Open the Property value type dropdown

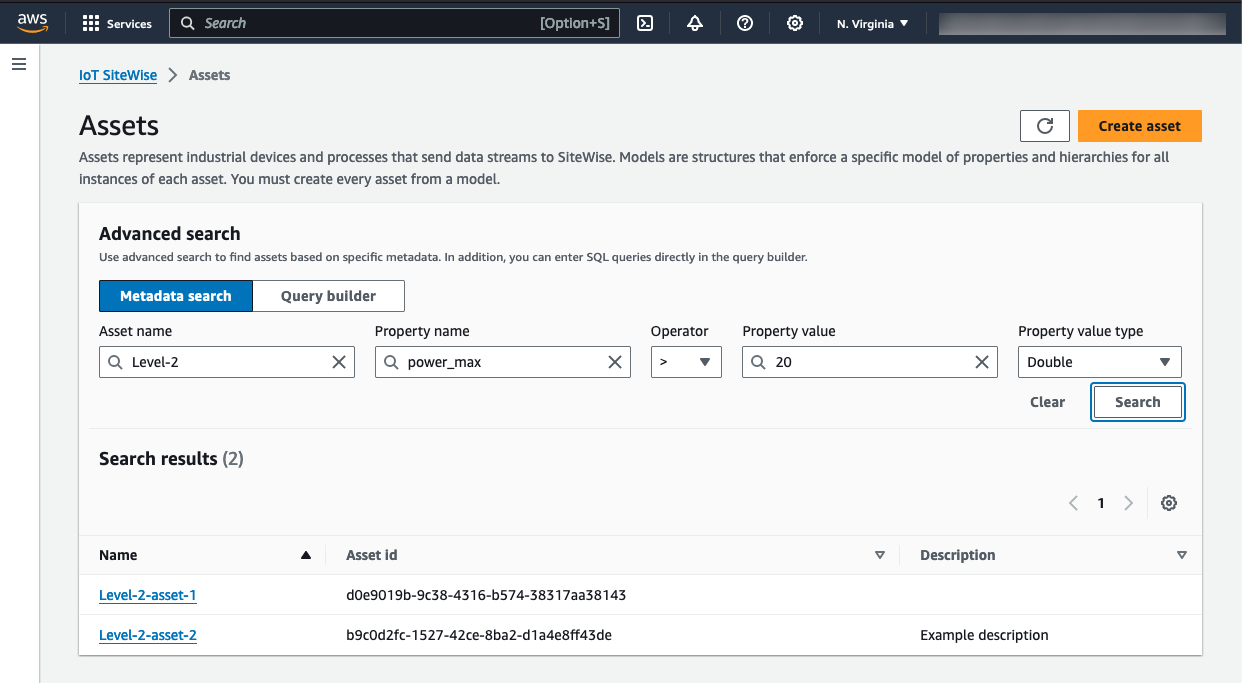[x=1099, y=362]
